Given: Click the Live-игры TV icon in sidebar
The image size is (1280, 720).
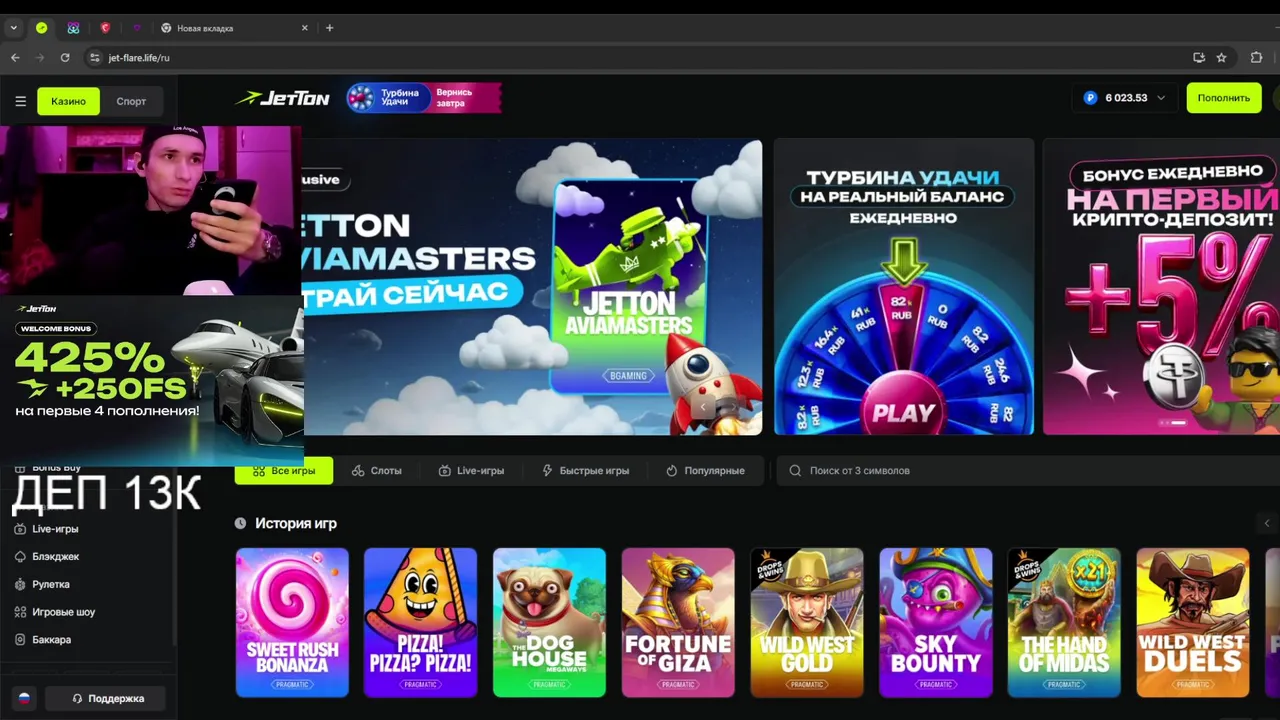Looking at the screenshot, I should point(20,529).
